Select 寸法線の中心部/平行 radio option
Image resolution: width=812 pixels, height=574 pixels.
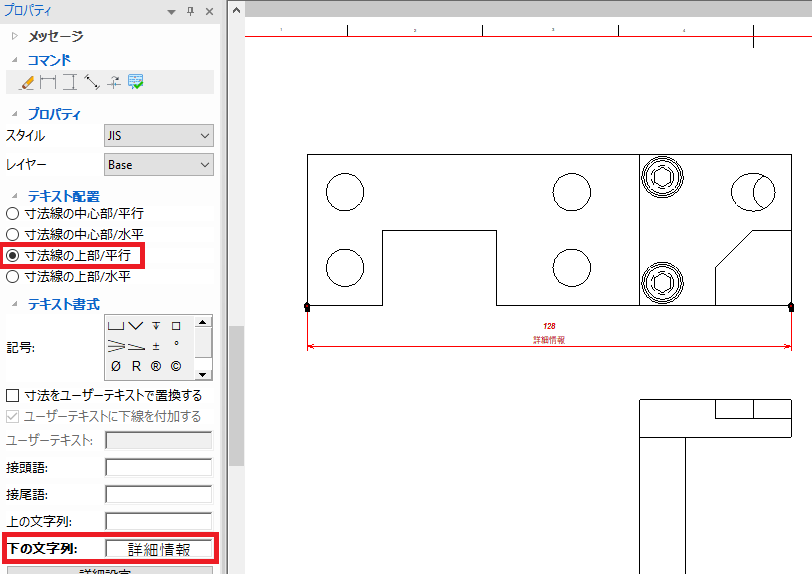13,213
